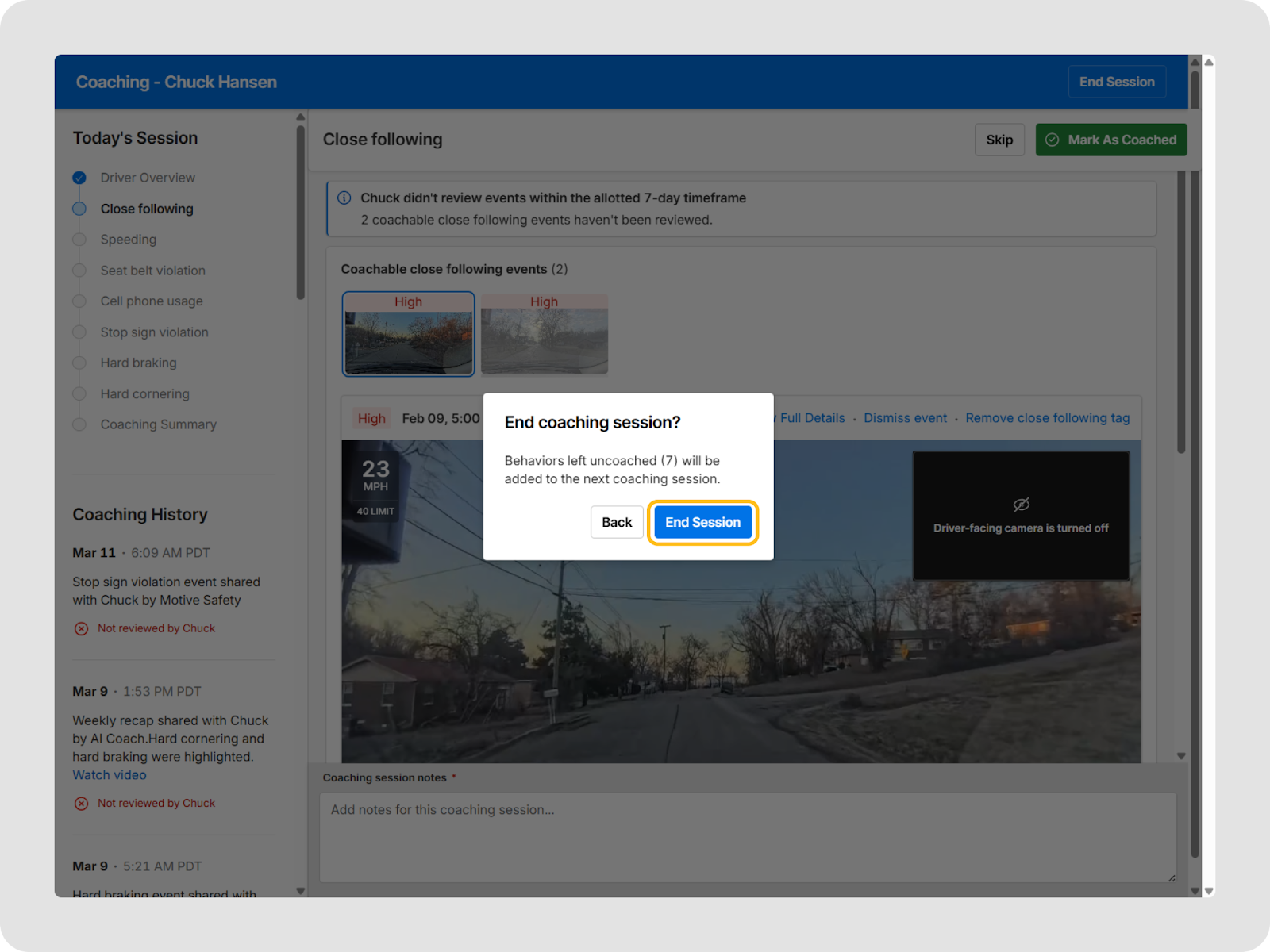Viewport: 1270px width, 952px height.
Task: Select the Speeding step circle
Action: coord(79,240)
